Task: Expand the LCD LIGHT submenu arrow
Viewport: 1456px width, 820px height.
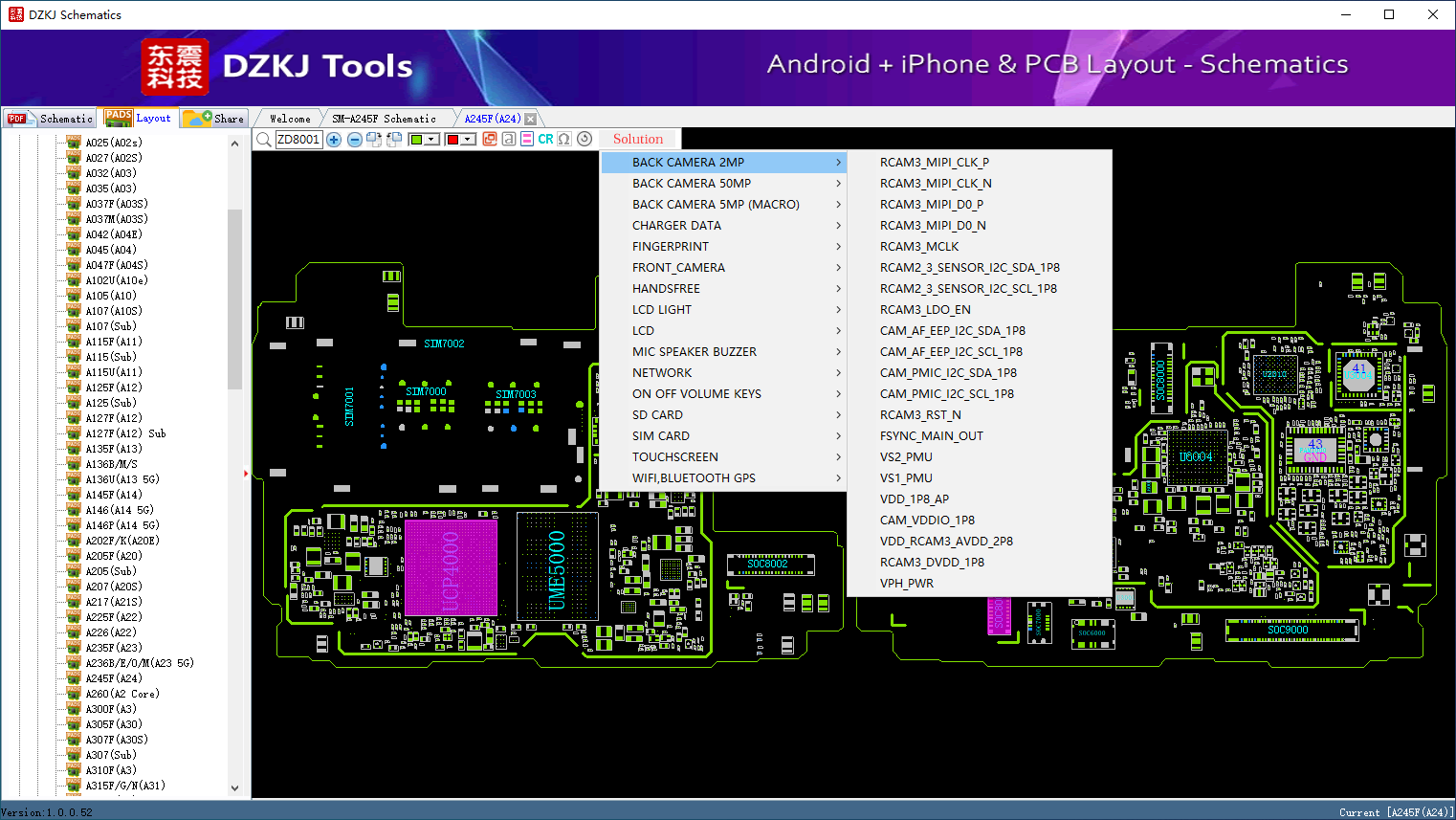Action: [838, 310]
